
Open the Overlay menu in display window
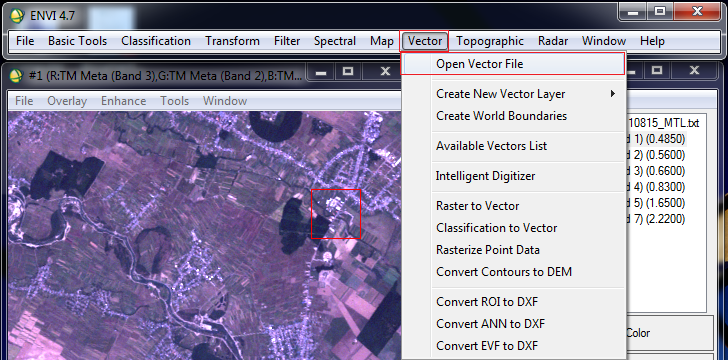[x=67, y=101]
